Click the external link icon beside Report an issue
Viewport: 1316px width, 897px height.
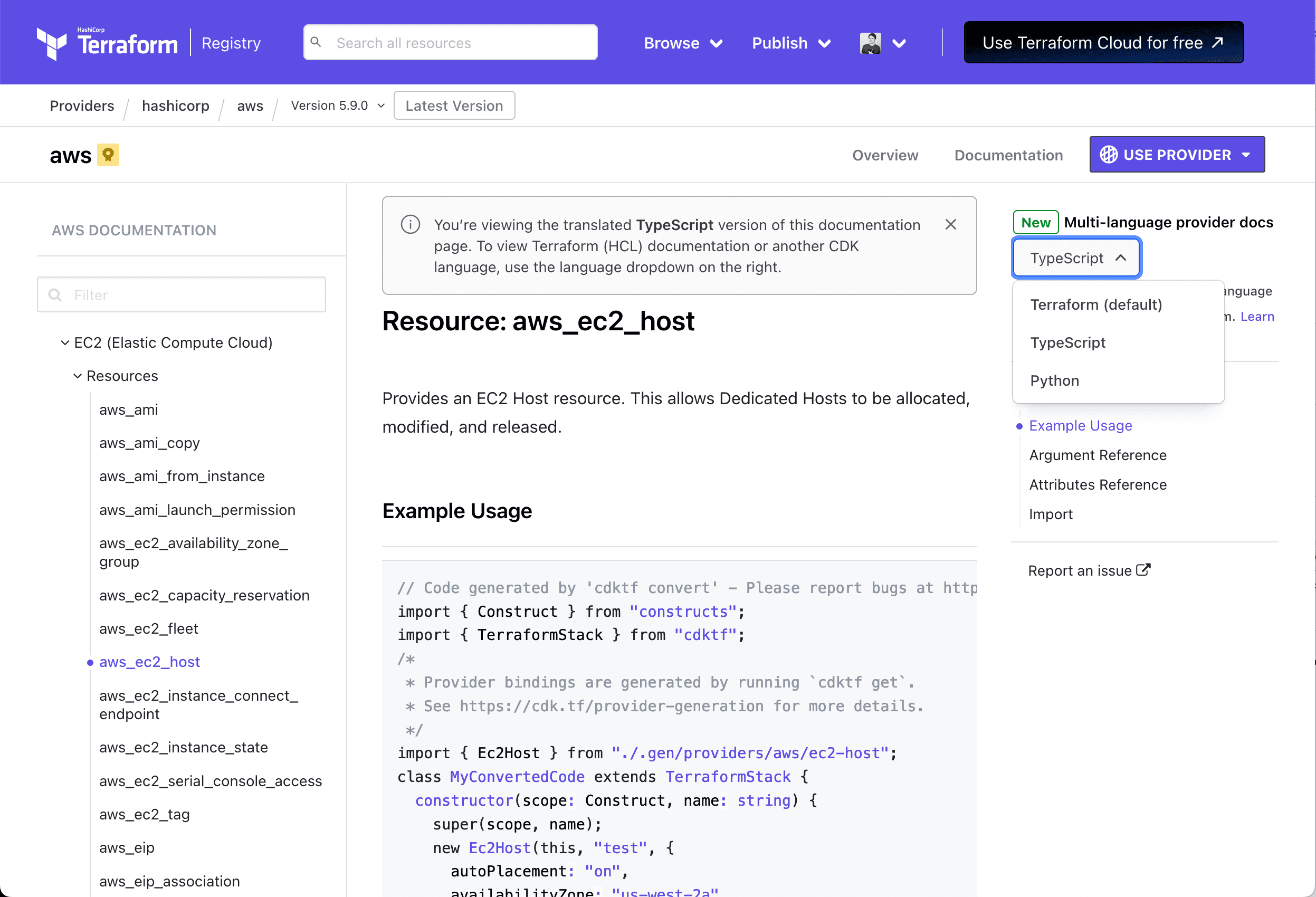[x=1145, y=570]
